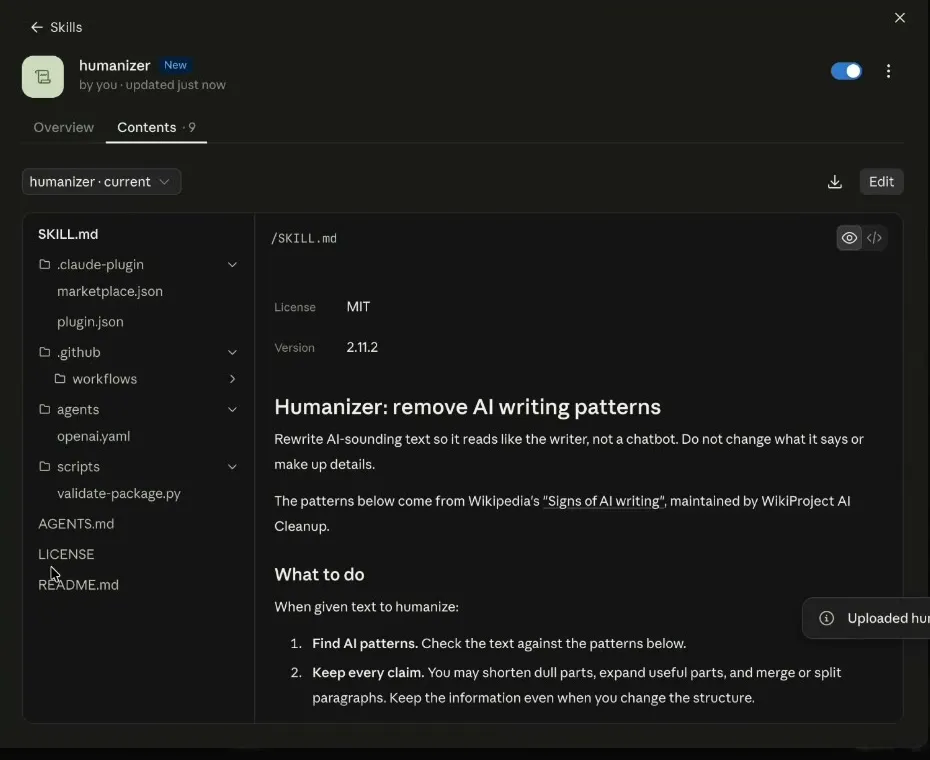Collapse the agents folder chevron
The image size is (930, 760).
point(232,409)
